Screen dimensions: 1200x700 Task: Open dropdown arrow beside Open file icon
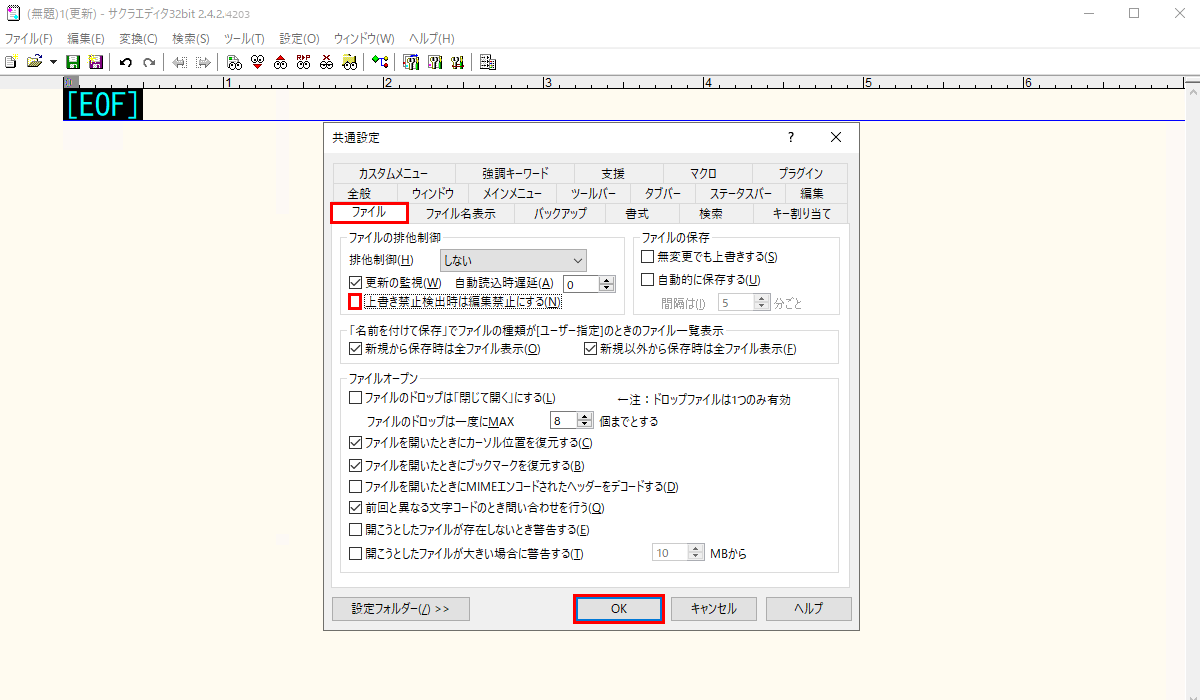tap(53, 62)
